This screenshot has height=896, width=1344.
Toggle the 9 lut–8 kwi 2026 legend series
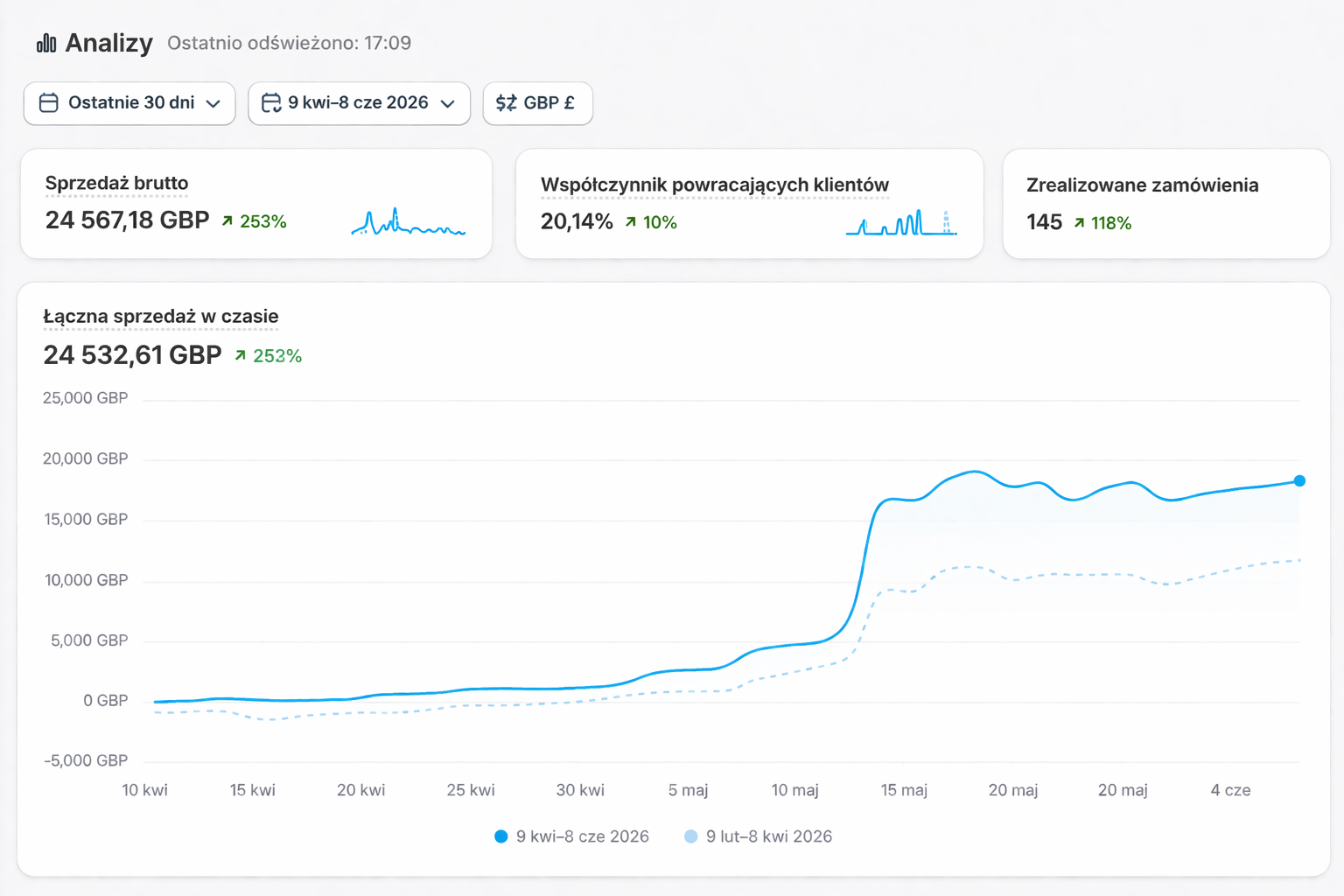(768, 836)
